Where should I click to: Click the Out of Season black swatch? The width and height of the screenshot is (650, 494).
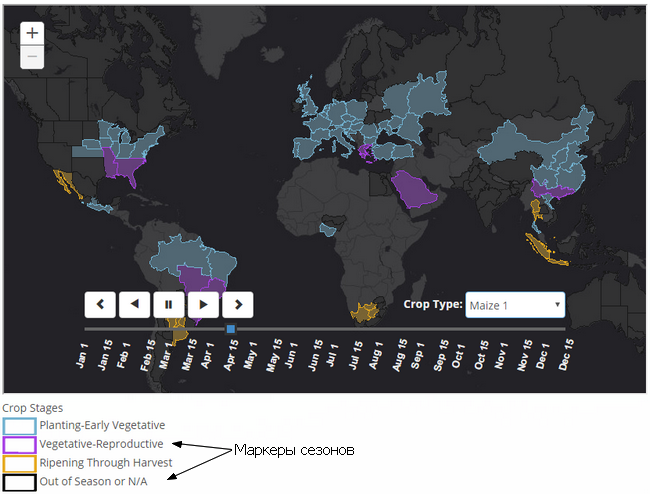pyautogui.click(x=19, y=483)
